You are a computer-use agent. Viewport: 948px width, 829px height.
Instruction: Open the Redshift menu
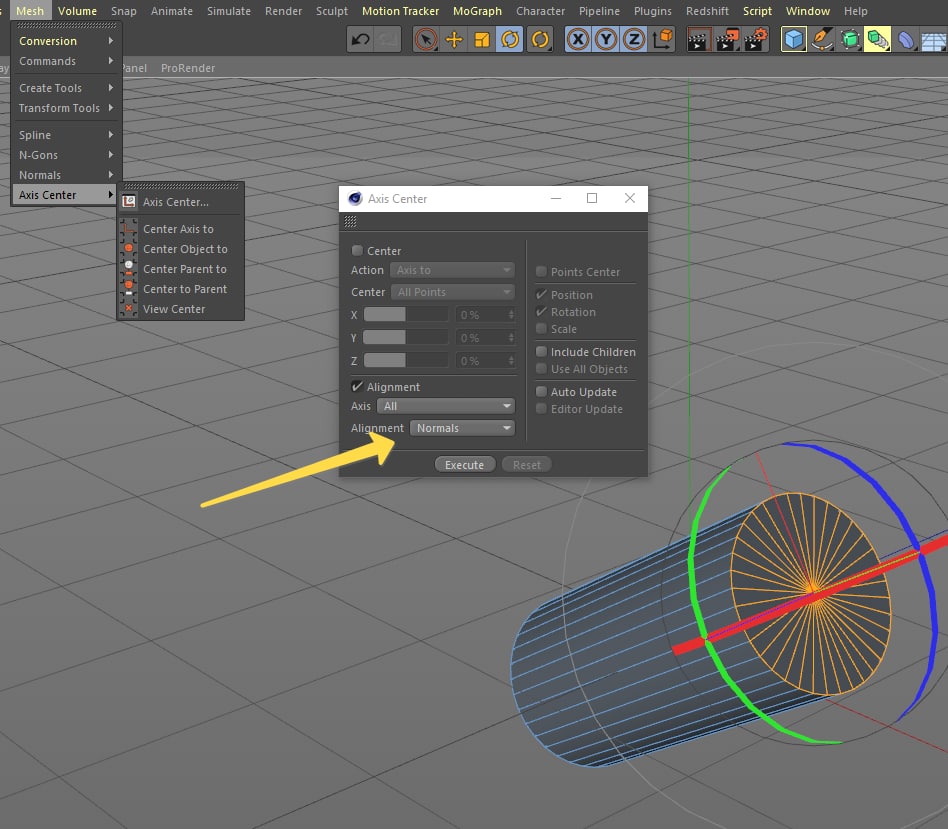(707, 11)
